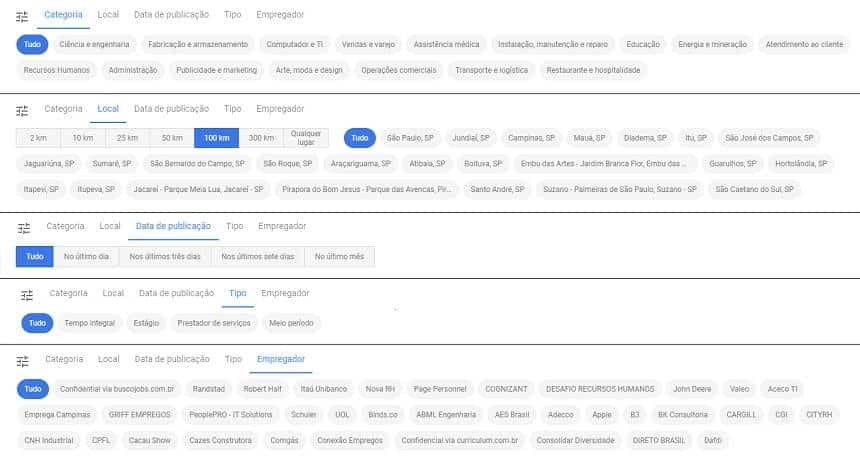This screenshot has width=860, height=460.
Task: Filter by Arte, moda e design
Action: coord(309,70)
